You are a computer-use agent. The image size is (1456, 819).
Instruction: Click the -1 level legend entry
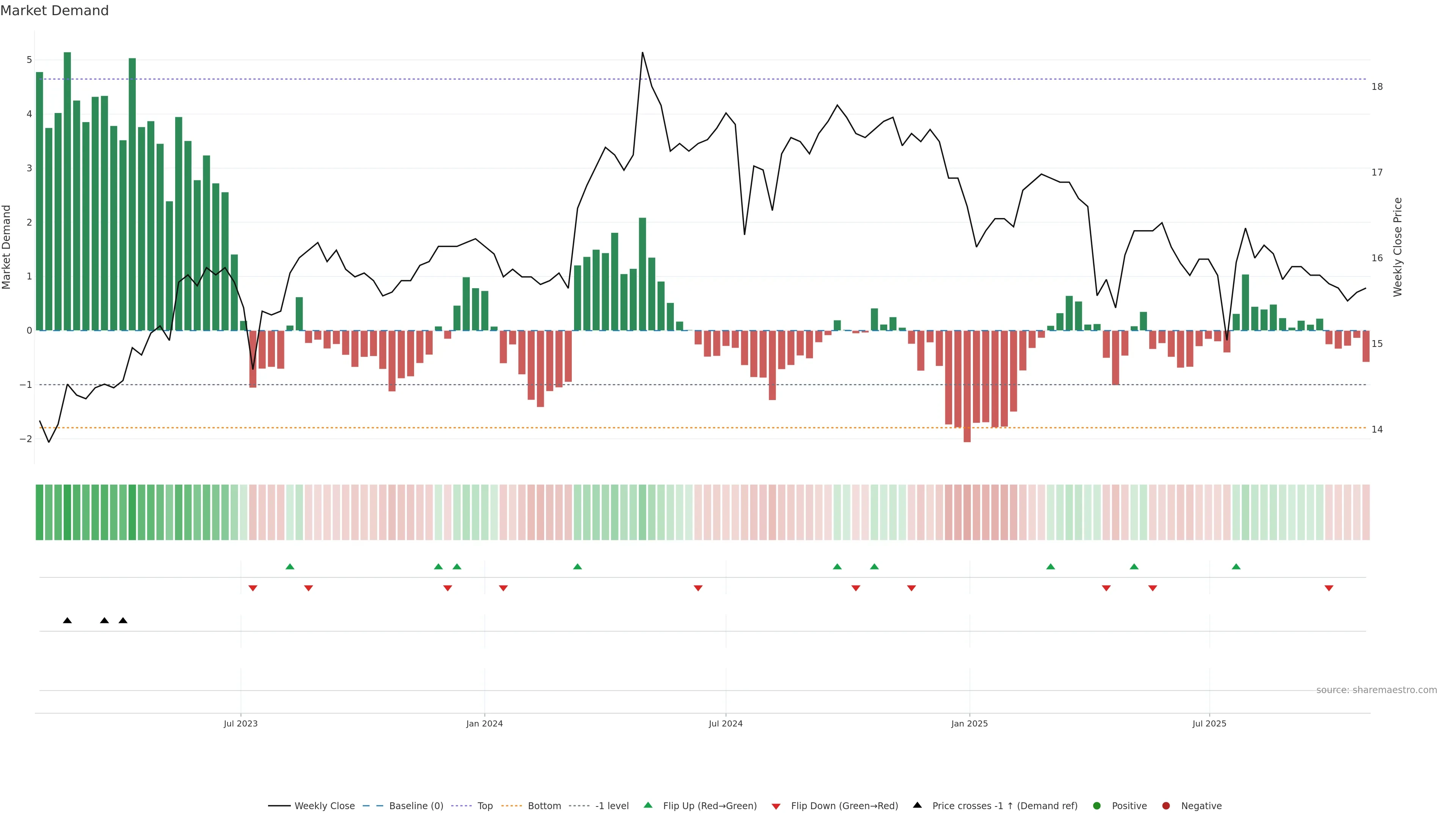(x=612, y=806)
